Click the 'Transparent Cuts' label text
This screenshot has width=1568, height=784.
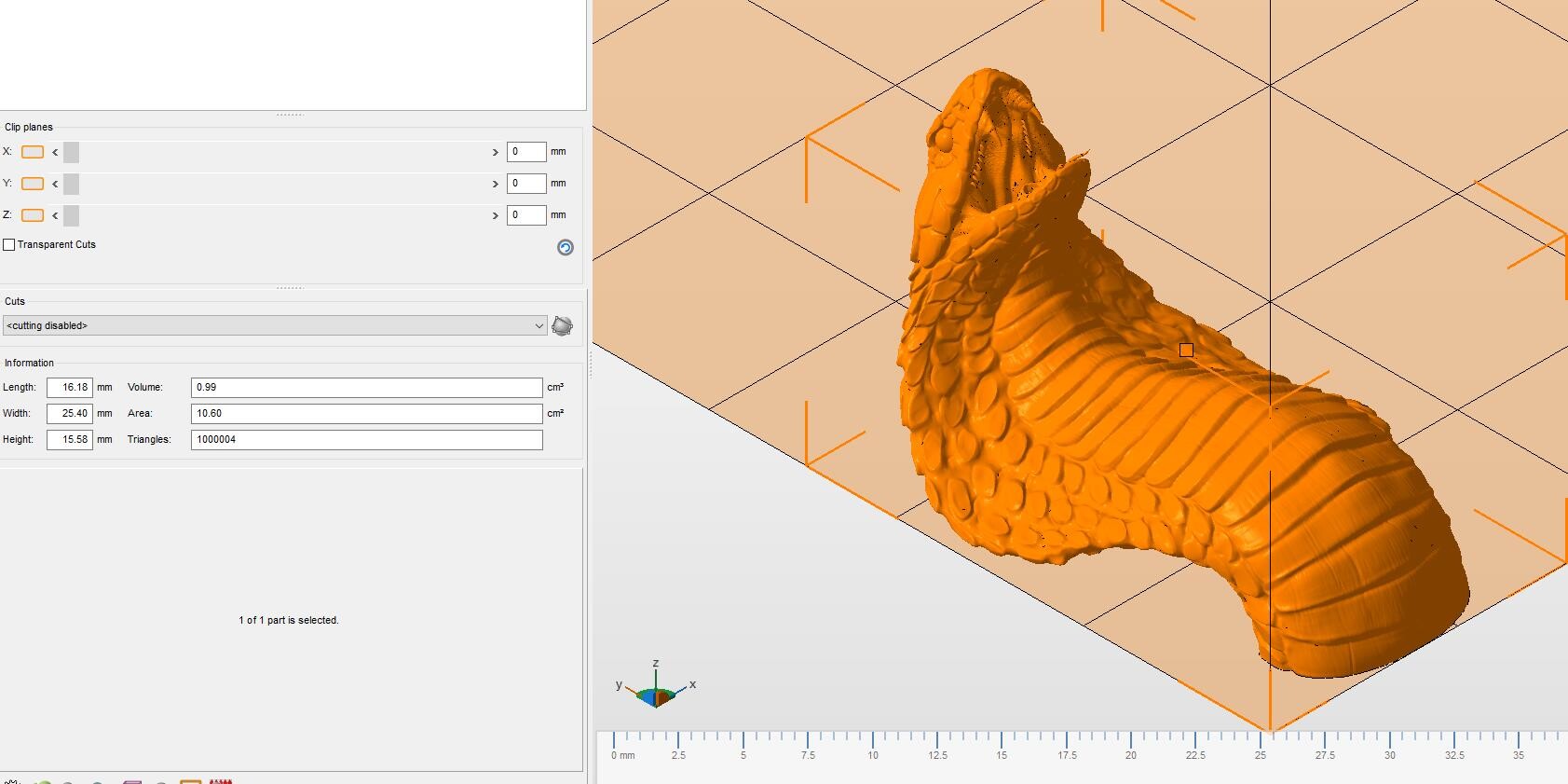[57, 244]
